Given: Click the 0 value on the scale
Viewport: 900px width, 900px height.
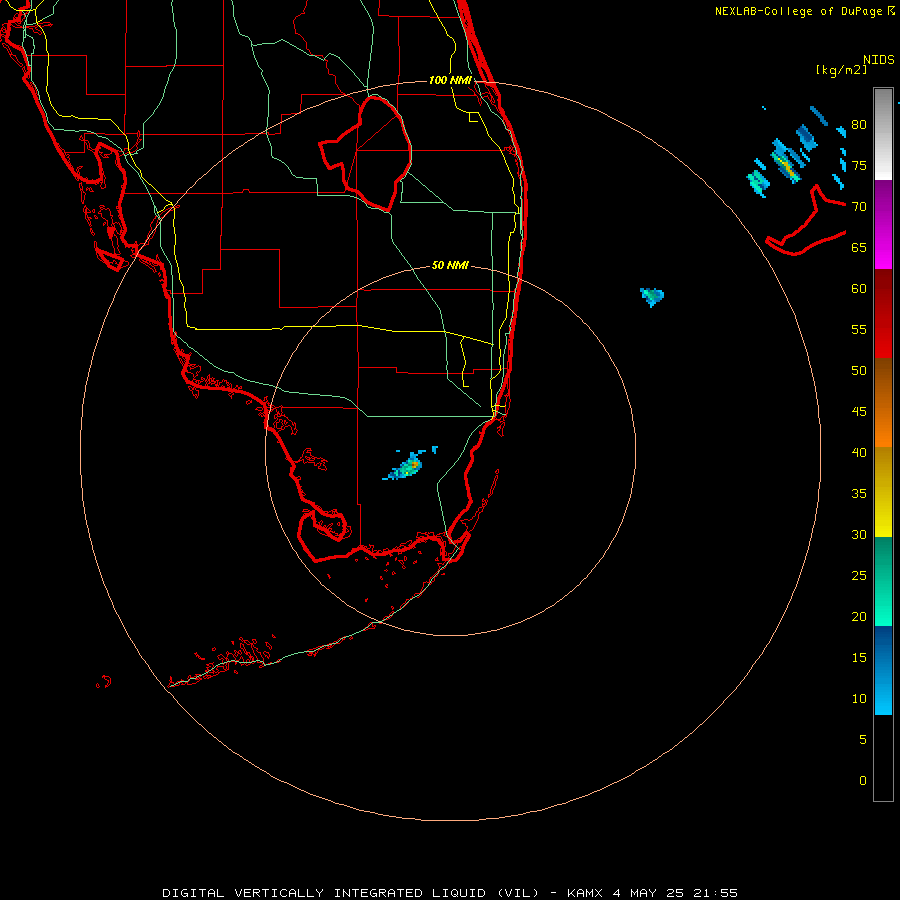Looking at the screenshot, I should pos(863,781).
